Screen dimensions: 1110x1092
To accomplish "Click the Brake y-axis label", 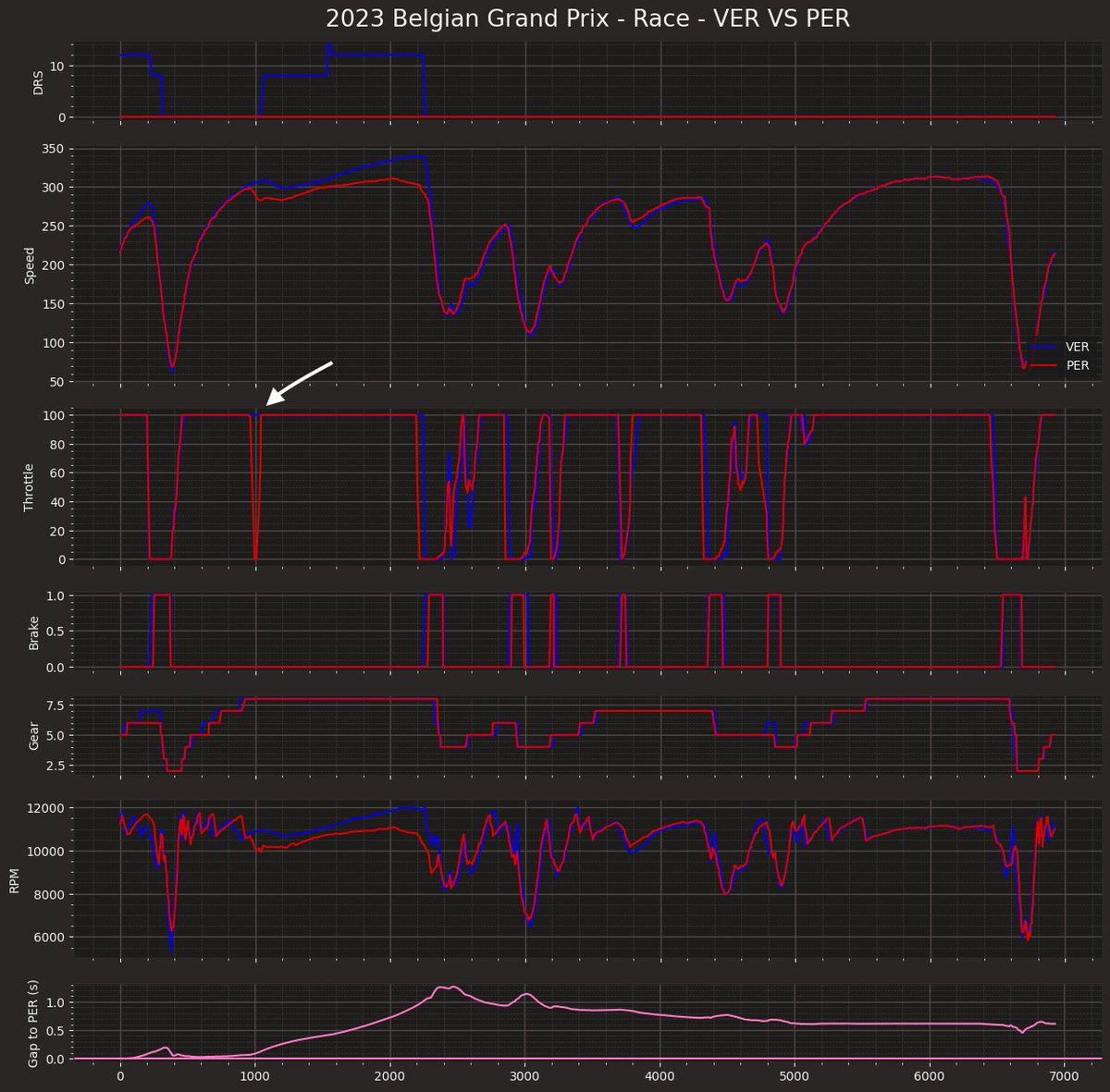I will click(34, 632).
